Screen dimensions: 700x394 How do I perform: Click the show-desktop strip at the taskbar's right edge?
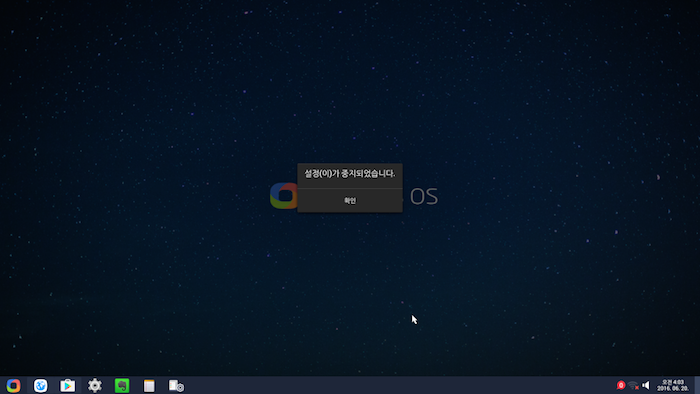(x=697, y=385)
